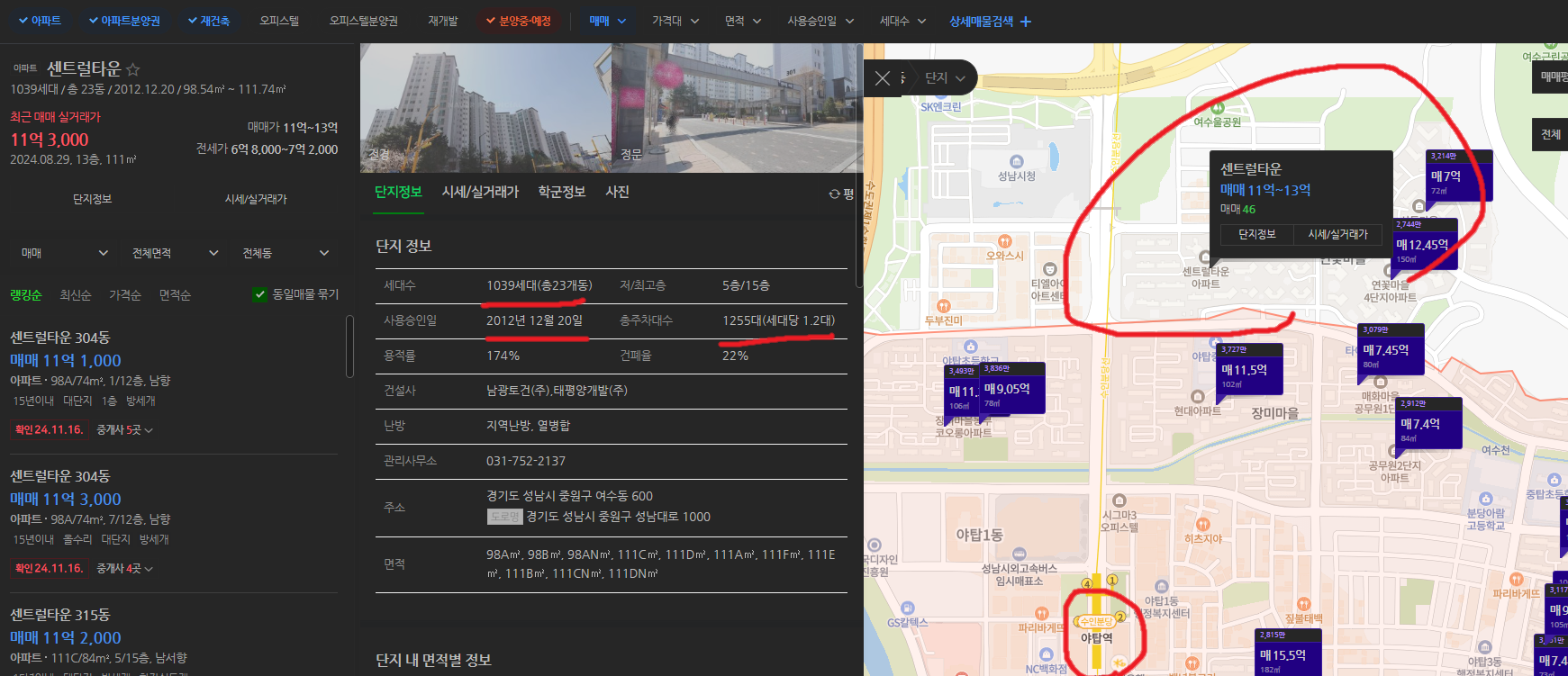Open the 매 7.45억 80㎡ price marker
The image size is (1568, 676).
1391,349
